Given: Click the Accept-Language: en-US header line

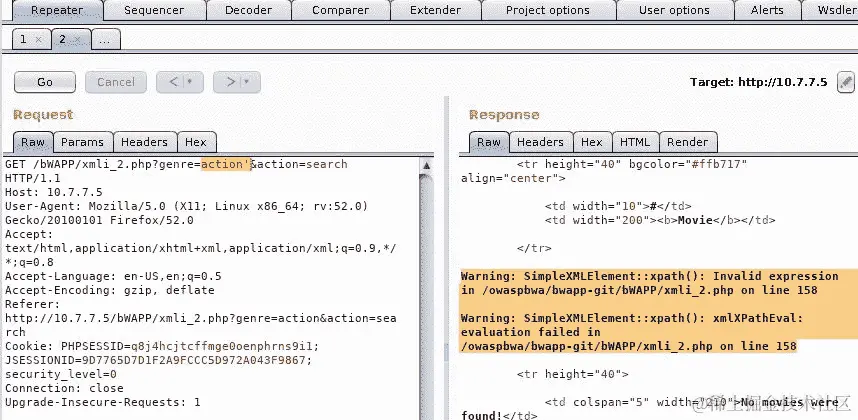Looking at the screenshot, I should click(113, 276).
